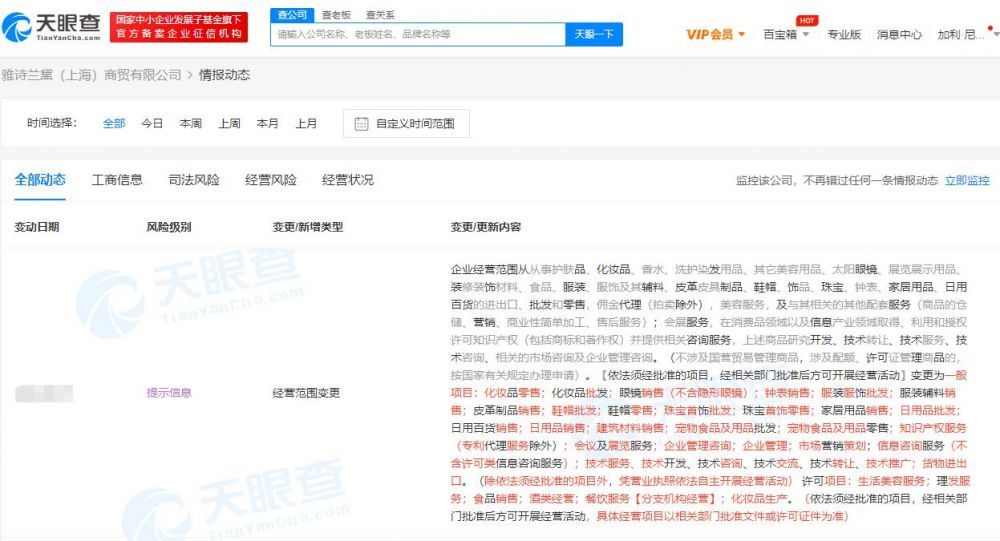Select 本周 time filter
The image size is (1000, 541).
[191, 124]
